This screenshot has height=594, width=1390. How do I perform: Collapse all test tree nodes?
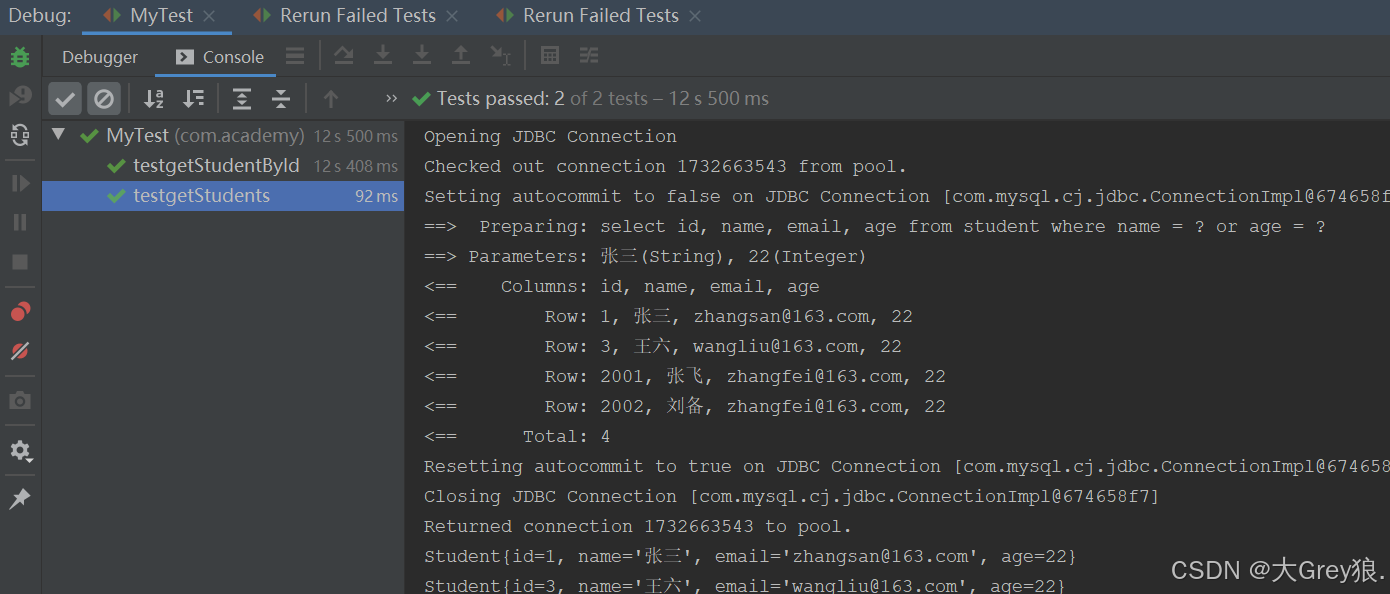point(281,98)
